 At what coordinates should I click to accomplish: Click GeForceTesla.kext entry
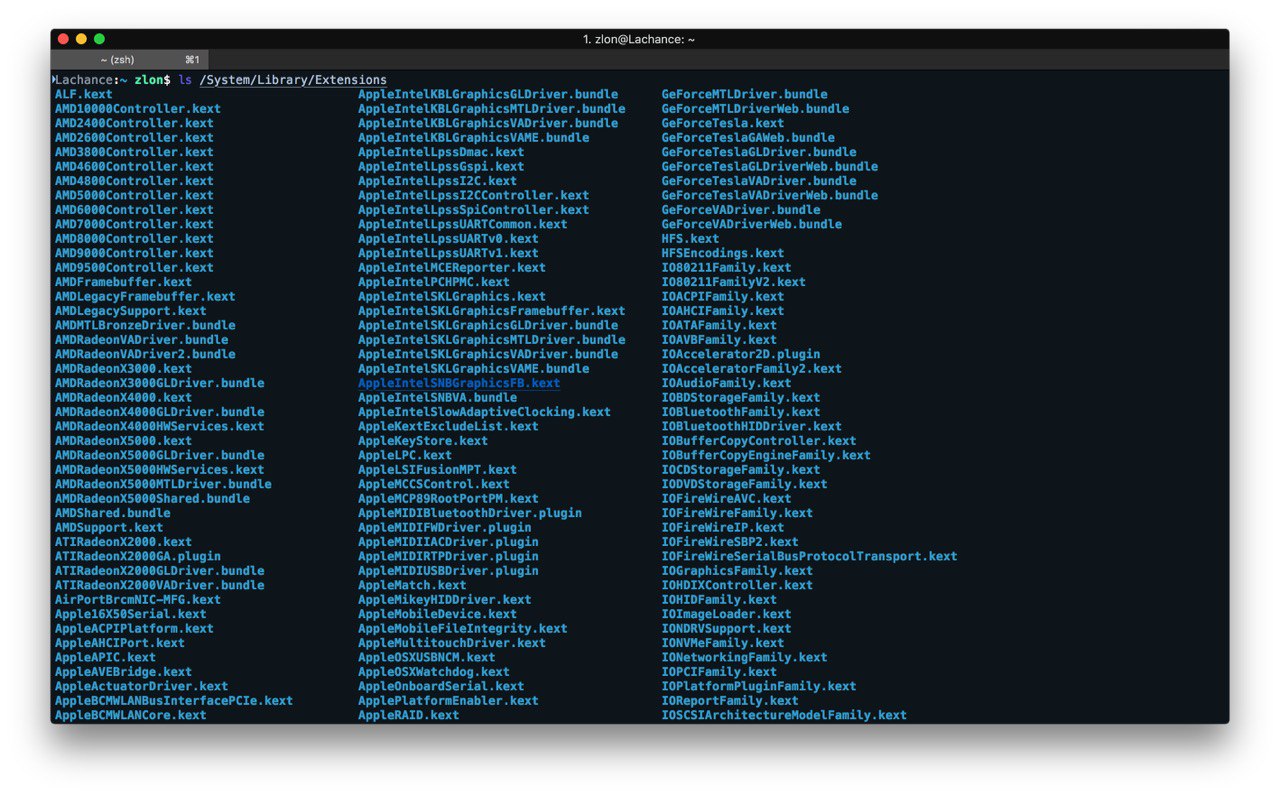[723, 123]
